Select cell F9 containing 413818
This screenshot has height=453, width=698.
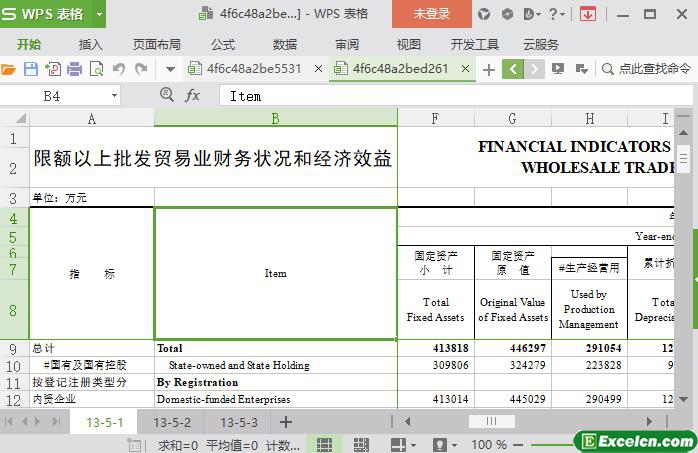[x=436, y=348]
